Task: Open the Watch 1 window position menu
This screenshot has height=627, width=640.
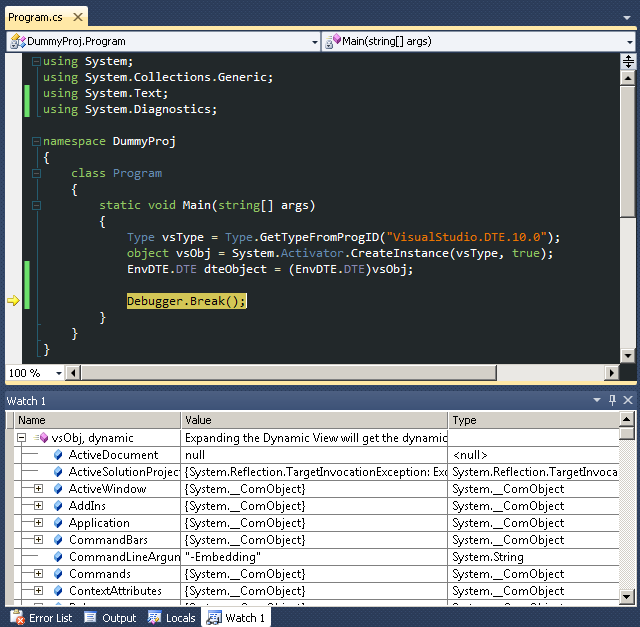Action: click(x=597, y=400)
